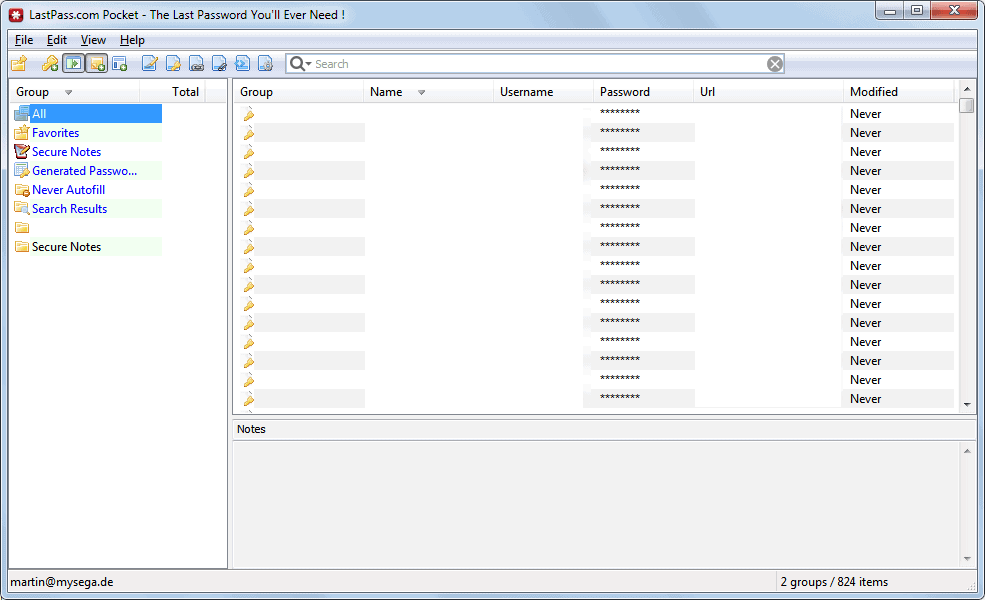Click the document-with-gear settings toolbar icon
Viewport: 985px width, 600px height.
click(x=266, y=63)
